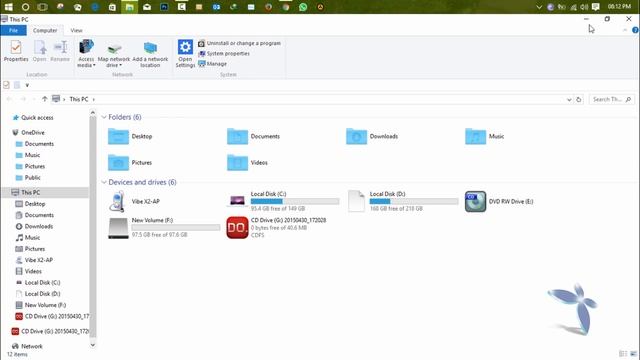This screenshot has height=360, width=640.
Task: Click the search box
Action: [x=611, y=99]
